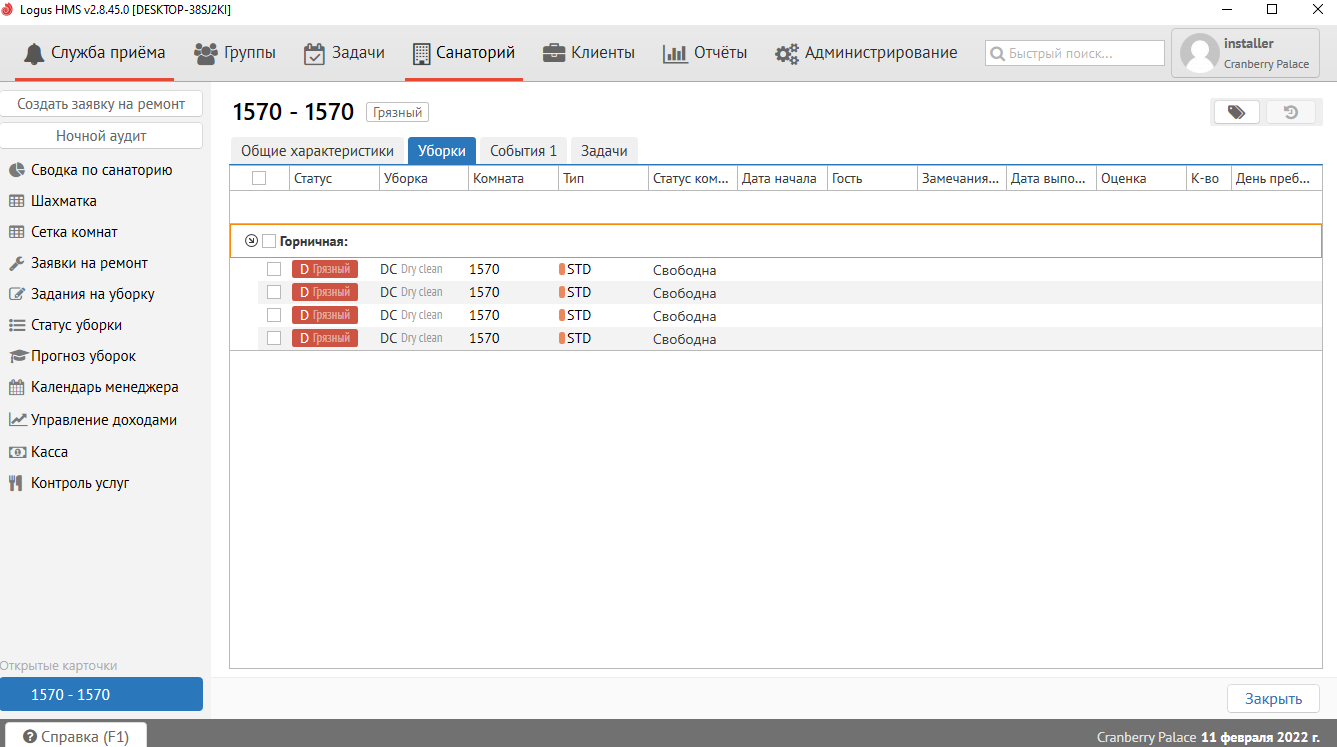The height and width of the screenshot is (747, 1337).
Task: Open Календарь менеджера in the sidebar
Action: coord(104,387)
